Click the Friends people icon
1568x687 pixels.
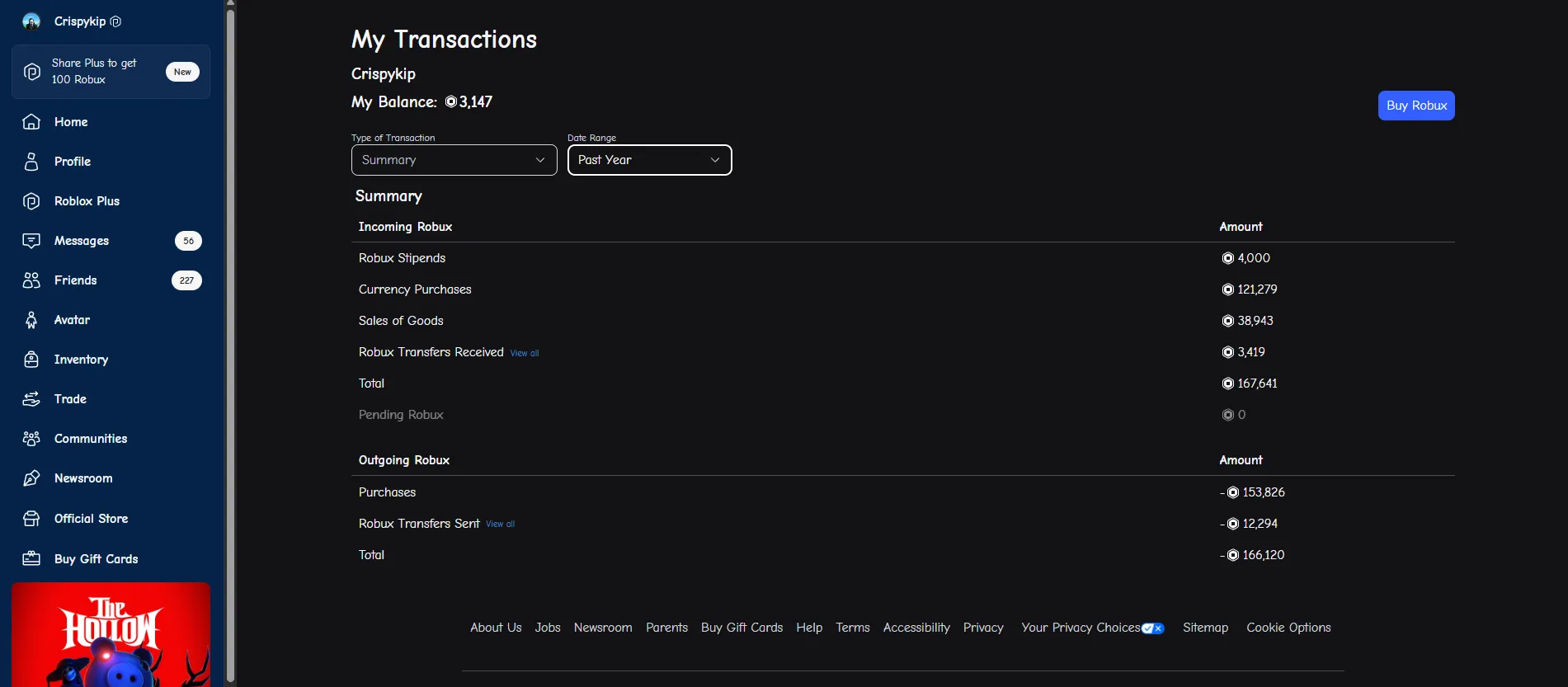coord(31,280)
